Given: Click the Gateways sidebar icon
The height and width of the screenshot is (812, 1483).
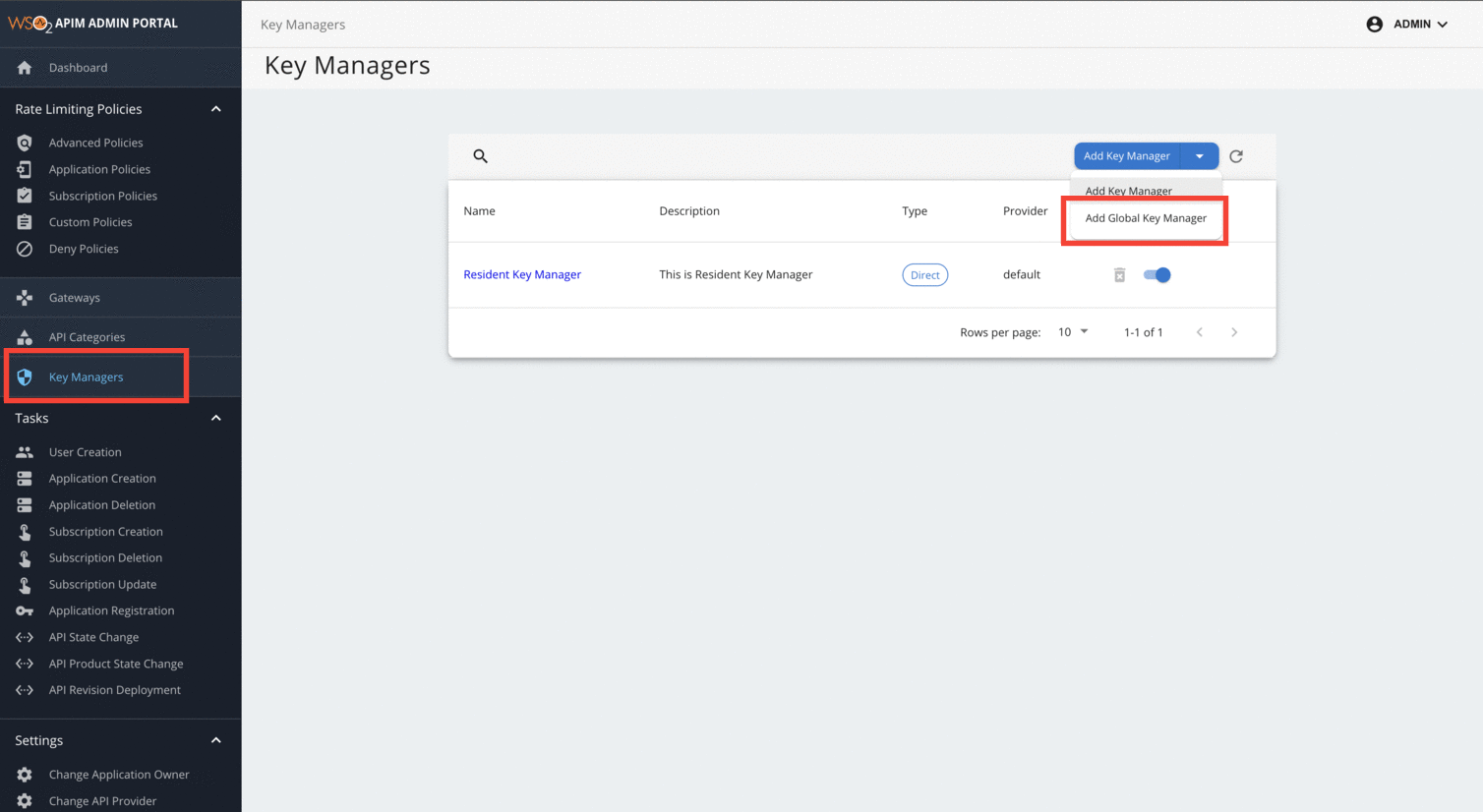Looking at the screenshot, I should click(25, 298).
